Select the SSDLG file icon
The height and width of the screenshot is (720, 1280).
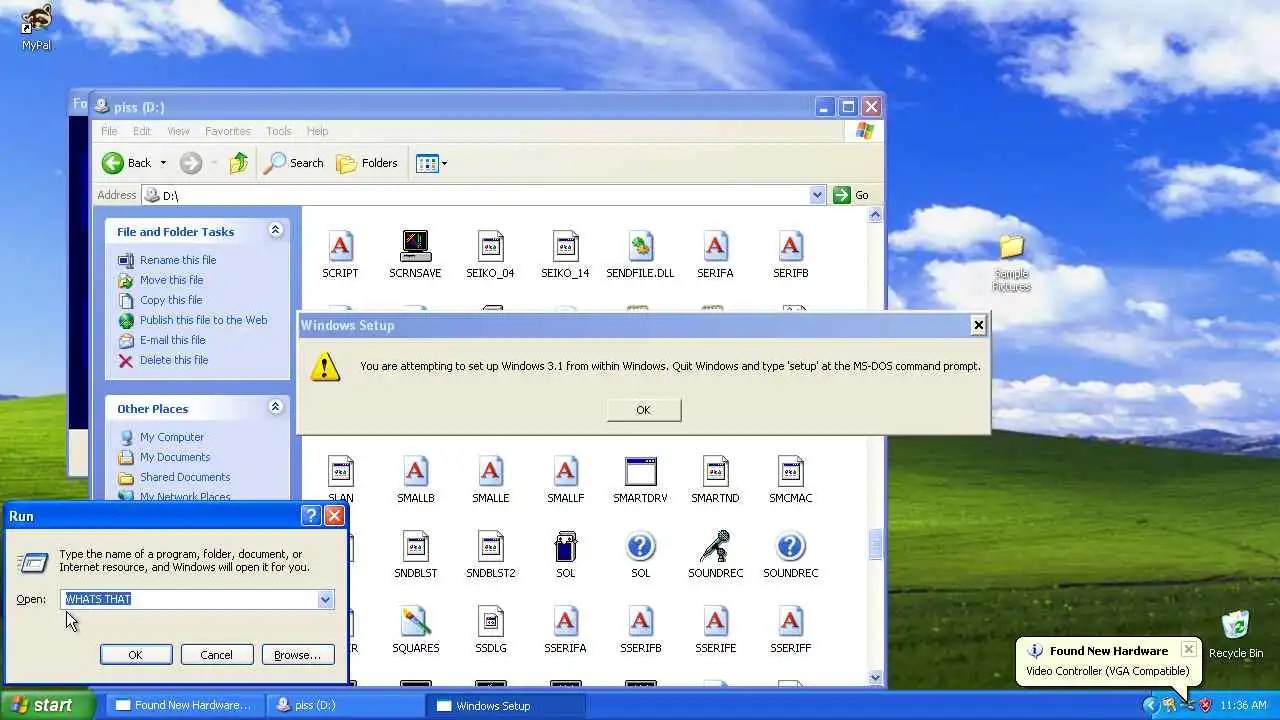point(490,621)
